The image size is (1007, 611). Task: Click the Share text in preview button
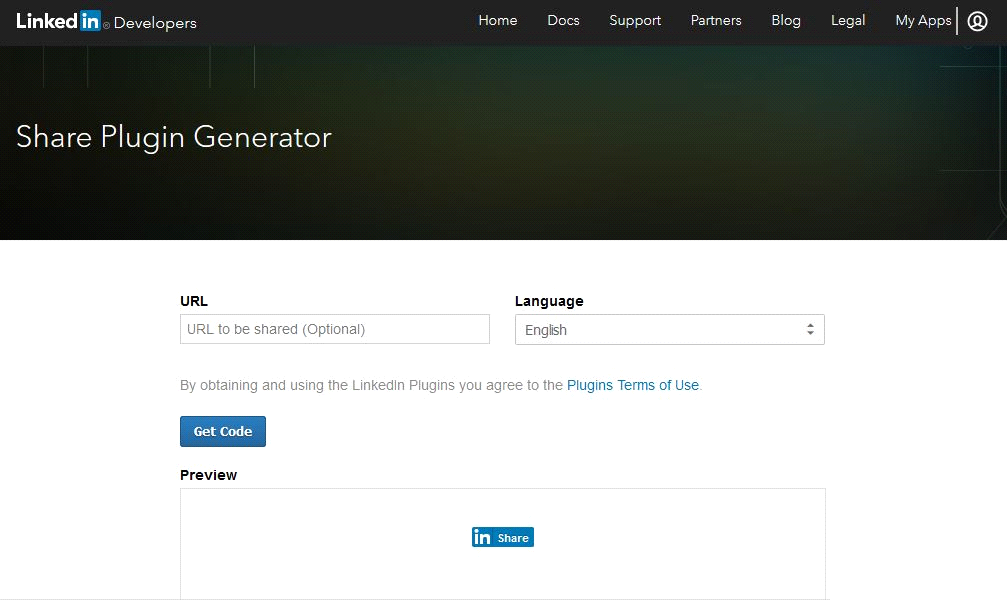513,538
